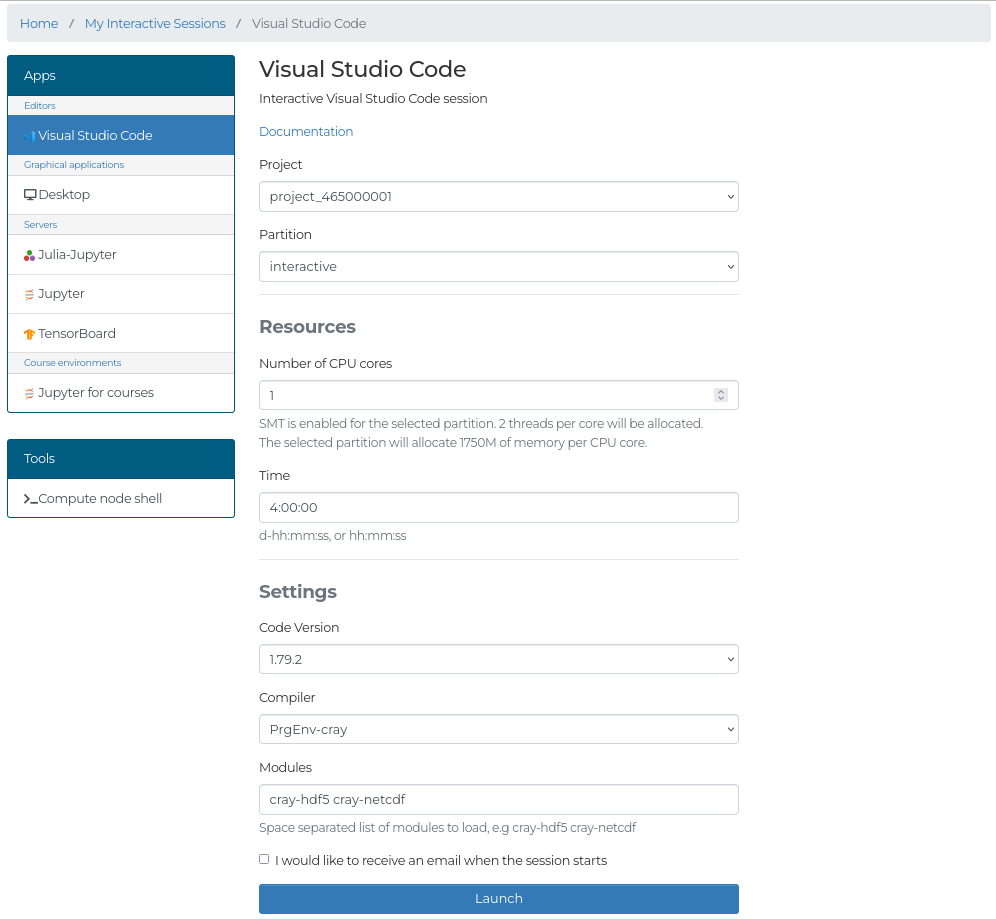This screenshot has width=996, height=919.
Task: Enable email notification when session starts
Action: [263, 858]
